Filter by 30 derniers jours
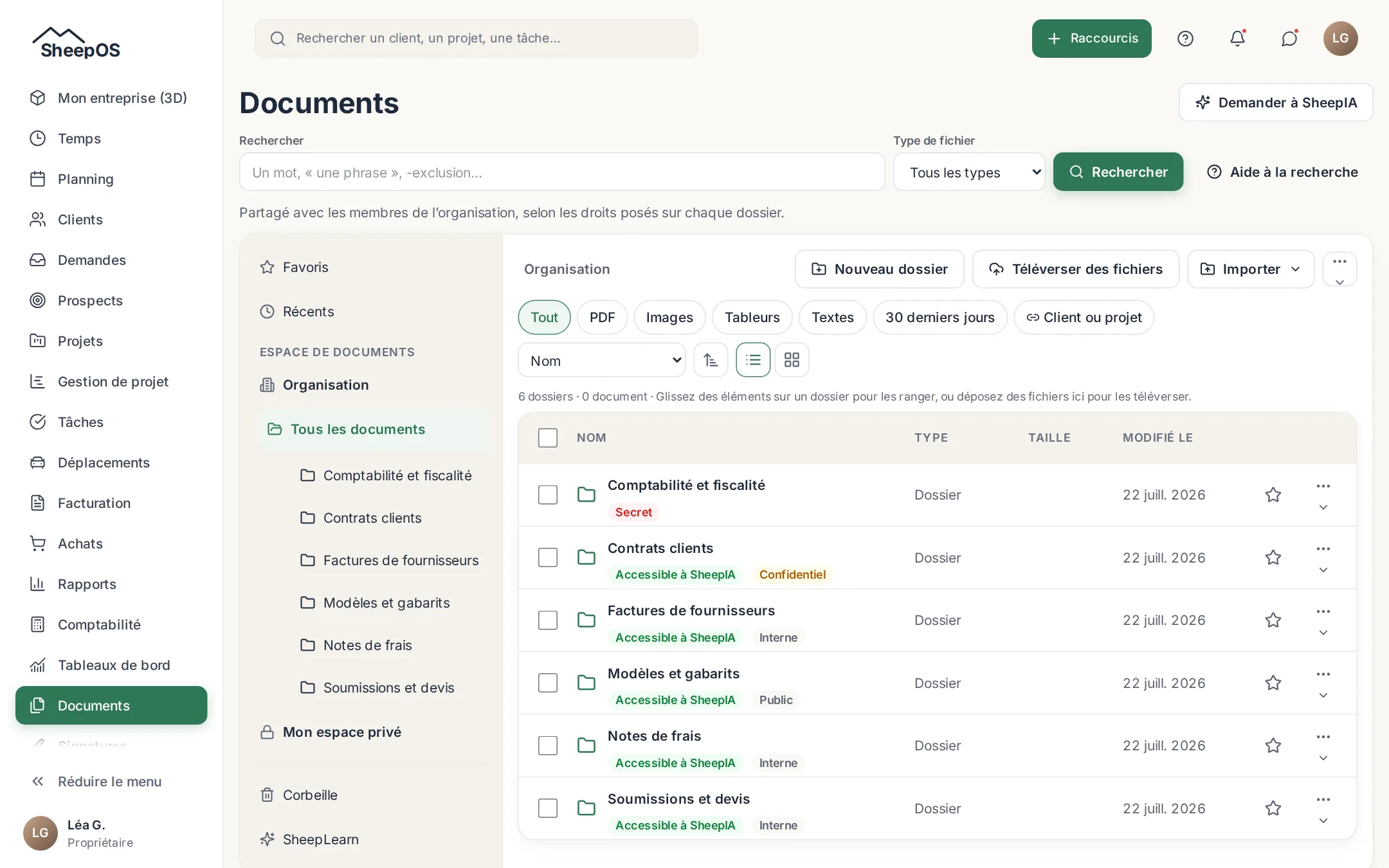 click(940, 317)
